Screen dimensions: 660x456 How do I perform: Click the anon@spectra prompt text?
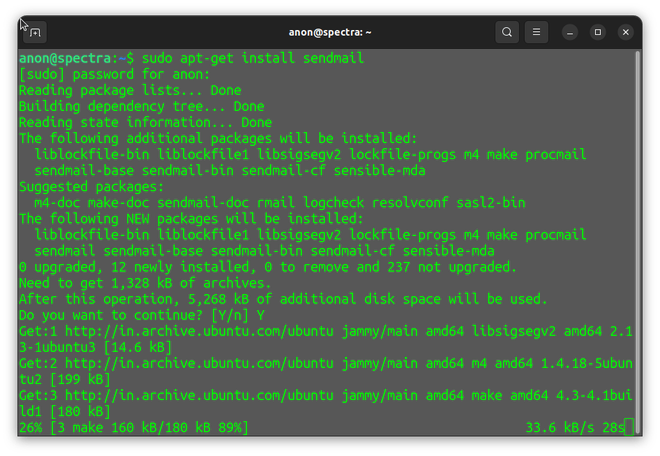click(x=65, y=58)
